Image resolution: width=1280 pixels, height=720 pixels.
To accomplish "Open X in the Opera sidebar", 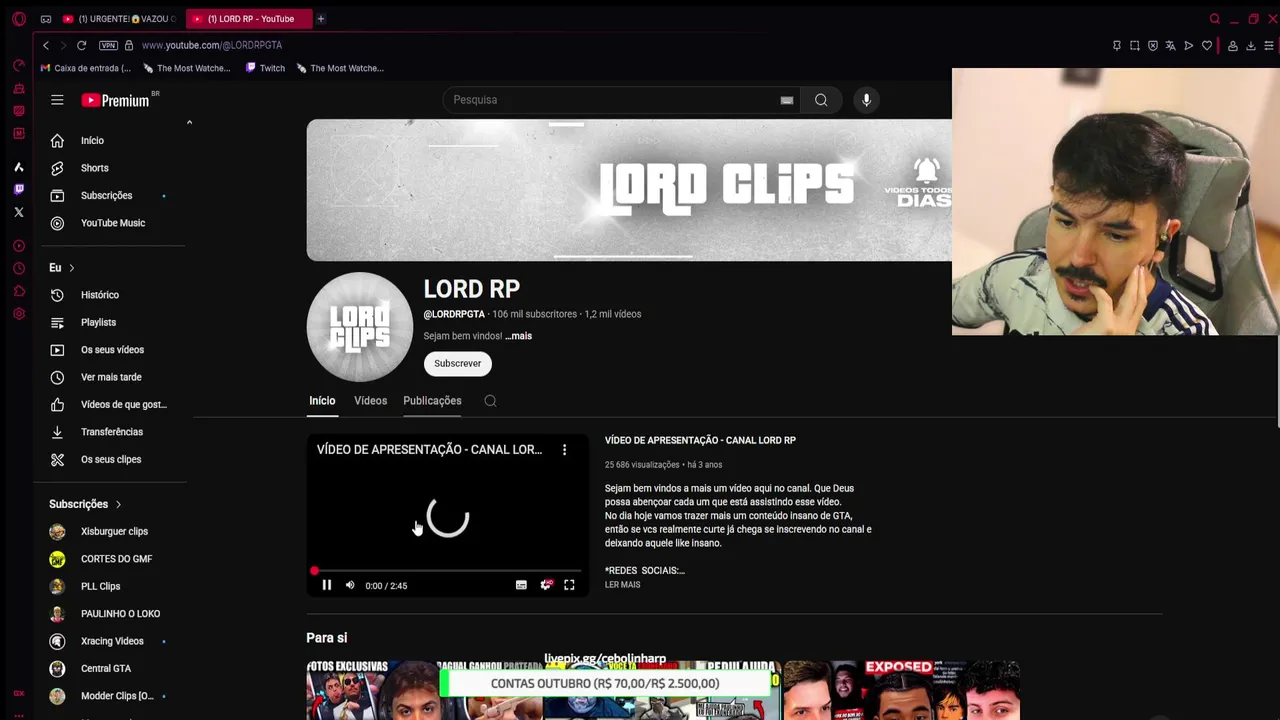I will point(18,212).
